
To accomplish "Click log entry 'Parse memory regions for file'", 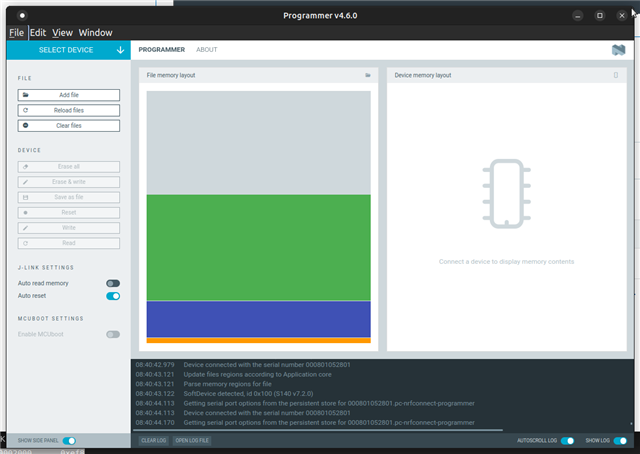I will pyautogui.click(x=227, y=384).
